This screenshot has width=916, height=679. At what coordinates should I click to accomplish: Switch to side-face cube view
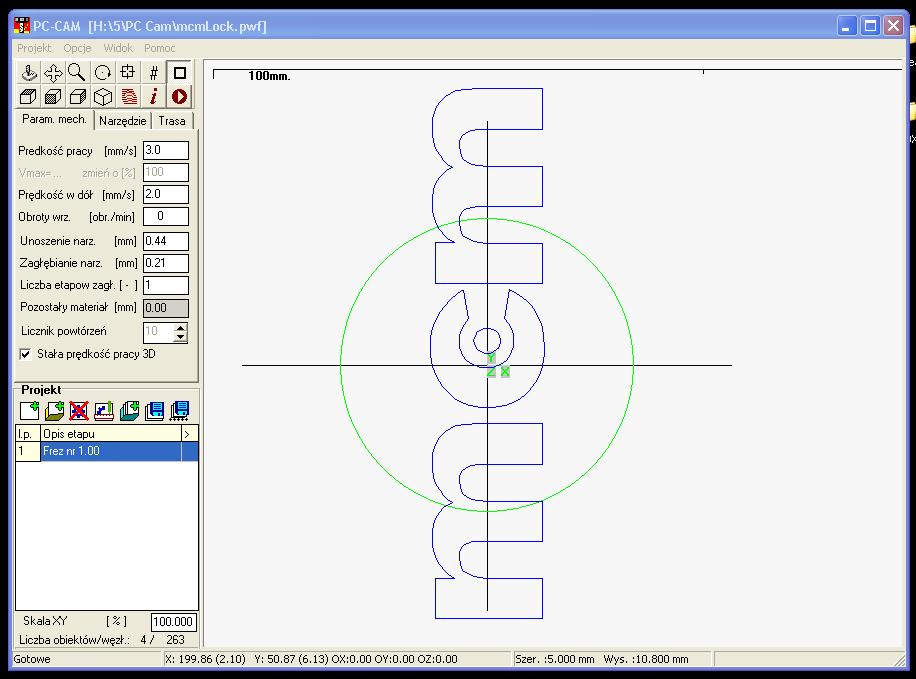(x=78, y=96)
